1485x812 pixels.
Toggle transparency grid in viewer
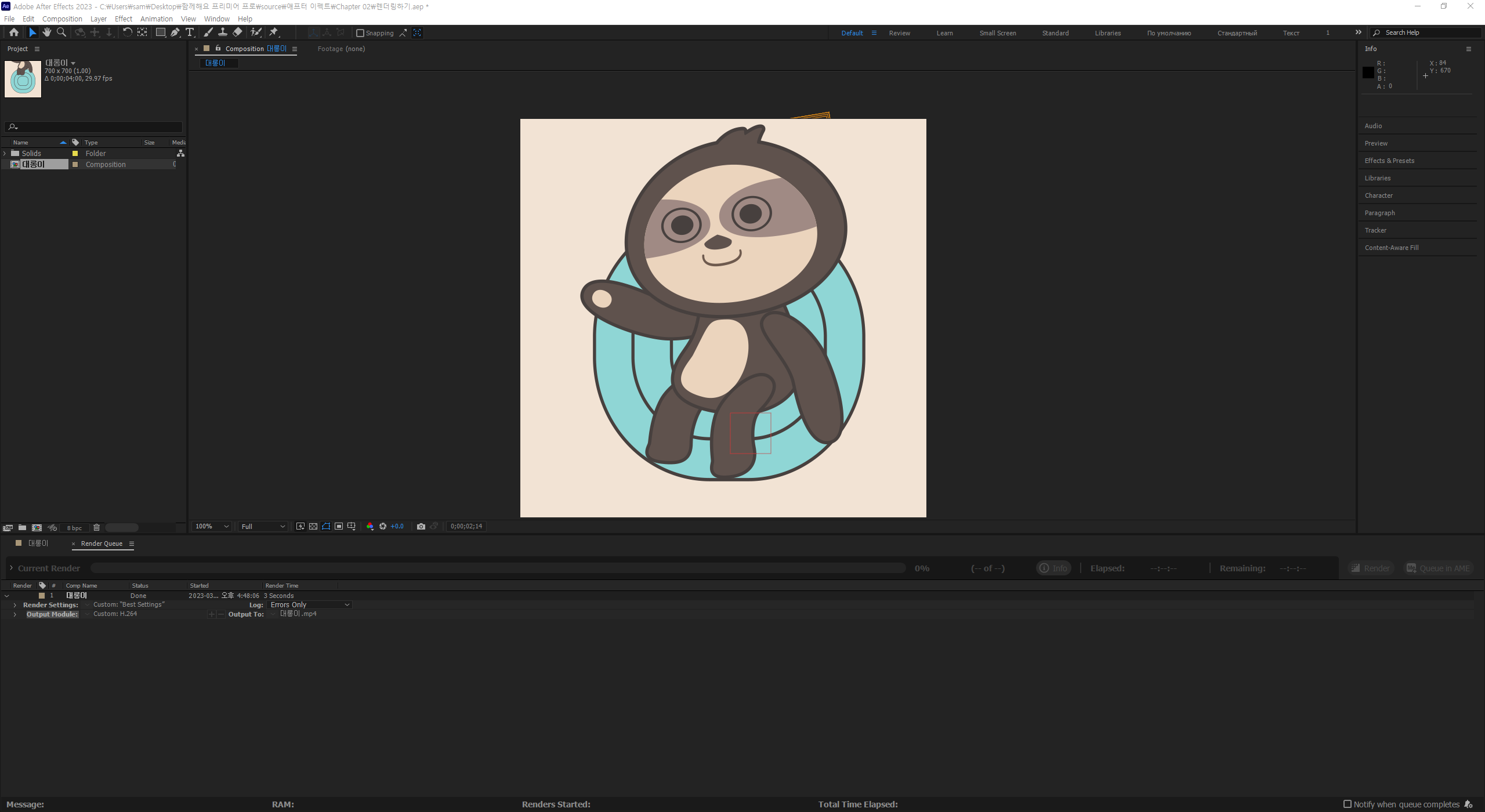pos(313,527)
